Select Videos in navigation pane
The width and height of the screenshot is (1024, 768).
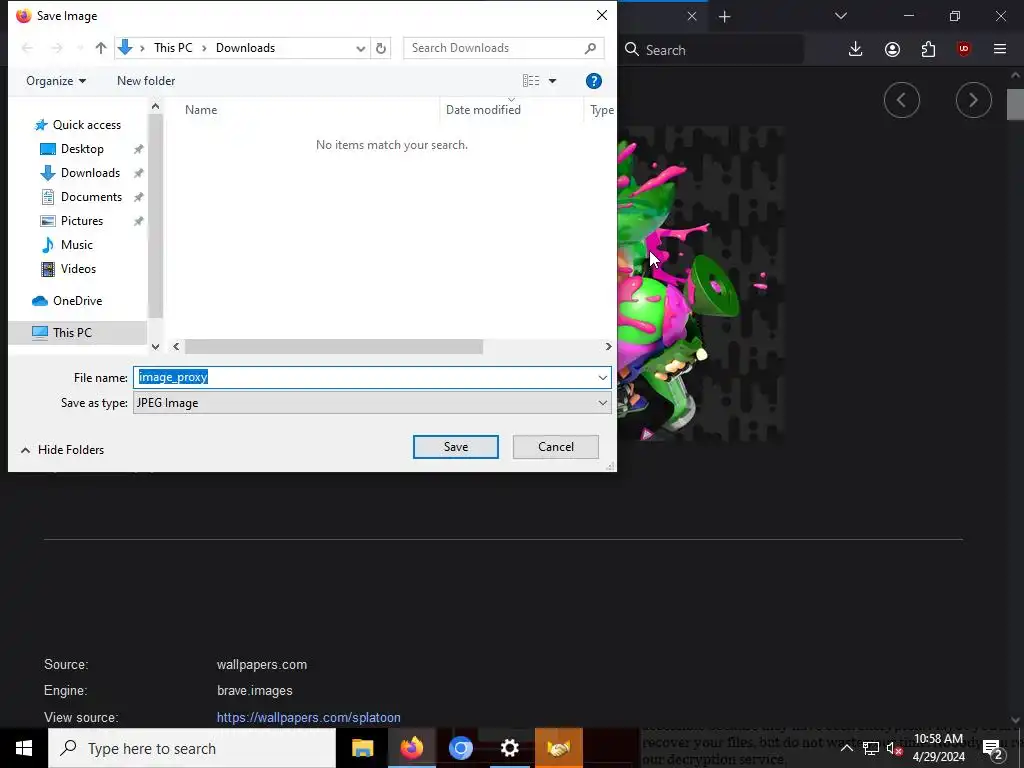(x=78, y=269)
